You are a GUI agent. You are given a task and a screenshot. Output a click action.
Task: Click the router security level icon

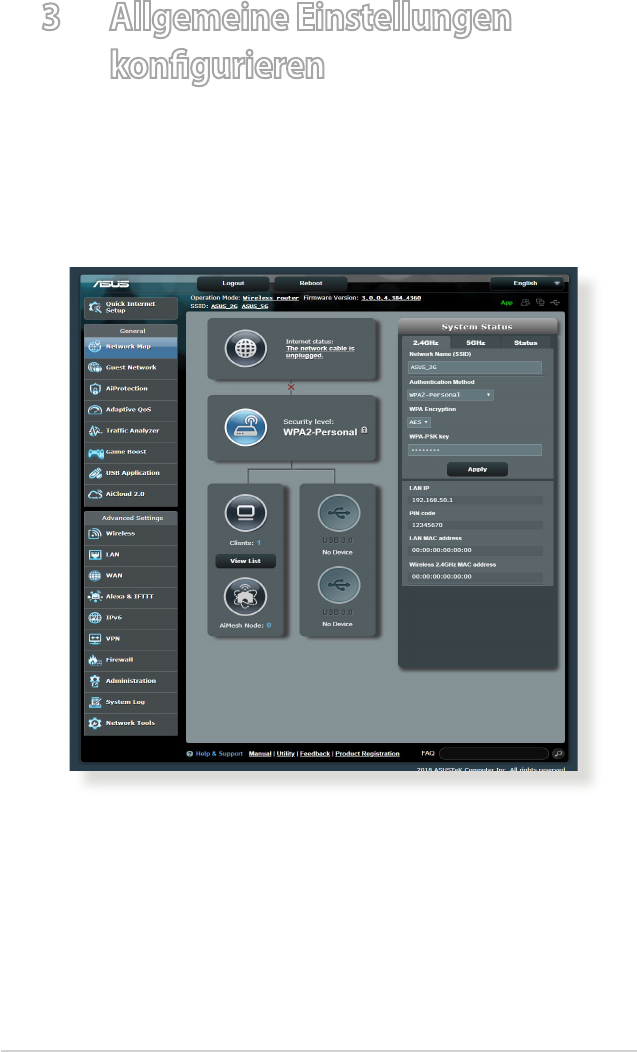(x=245, y=428)
